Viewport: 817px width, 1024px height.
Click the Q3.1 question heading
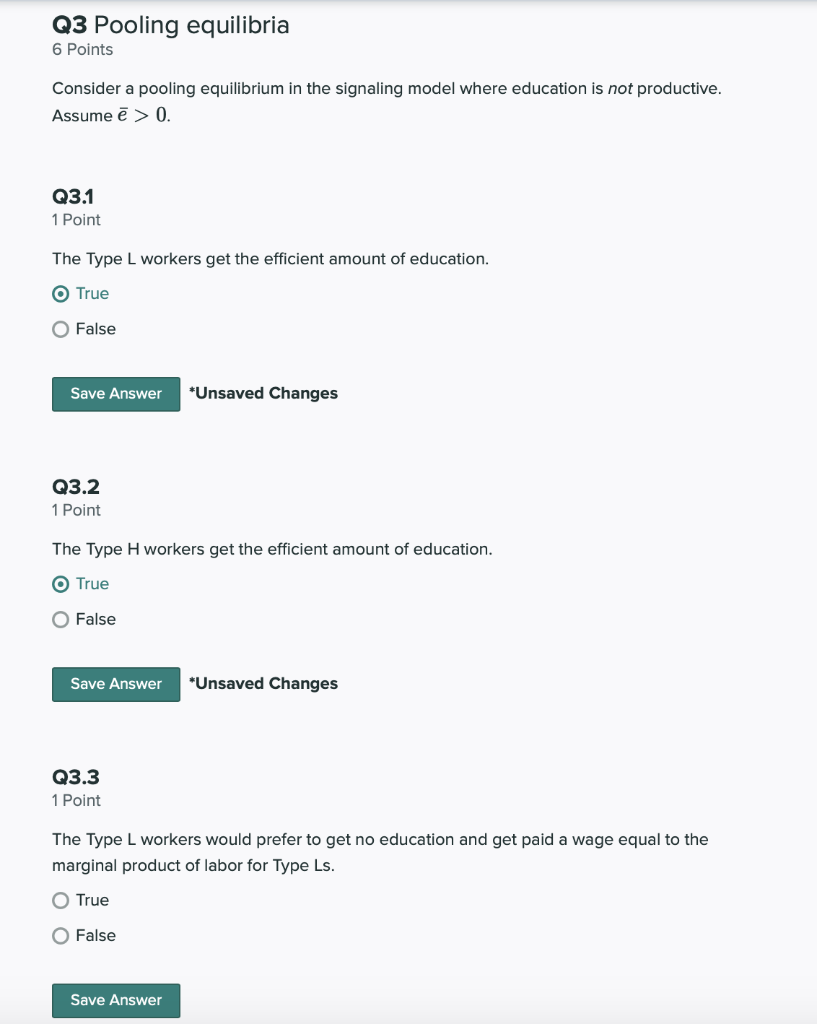click(71, 196)
